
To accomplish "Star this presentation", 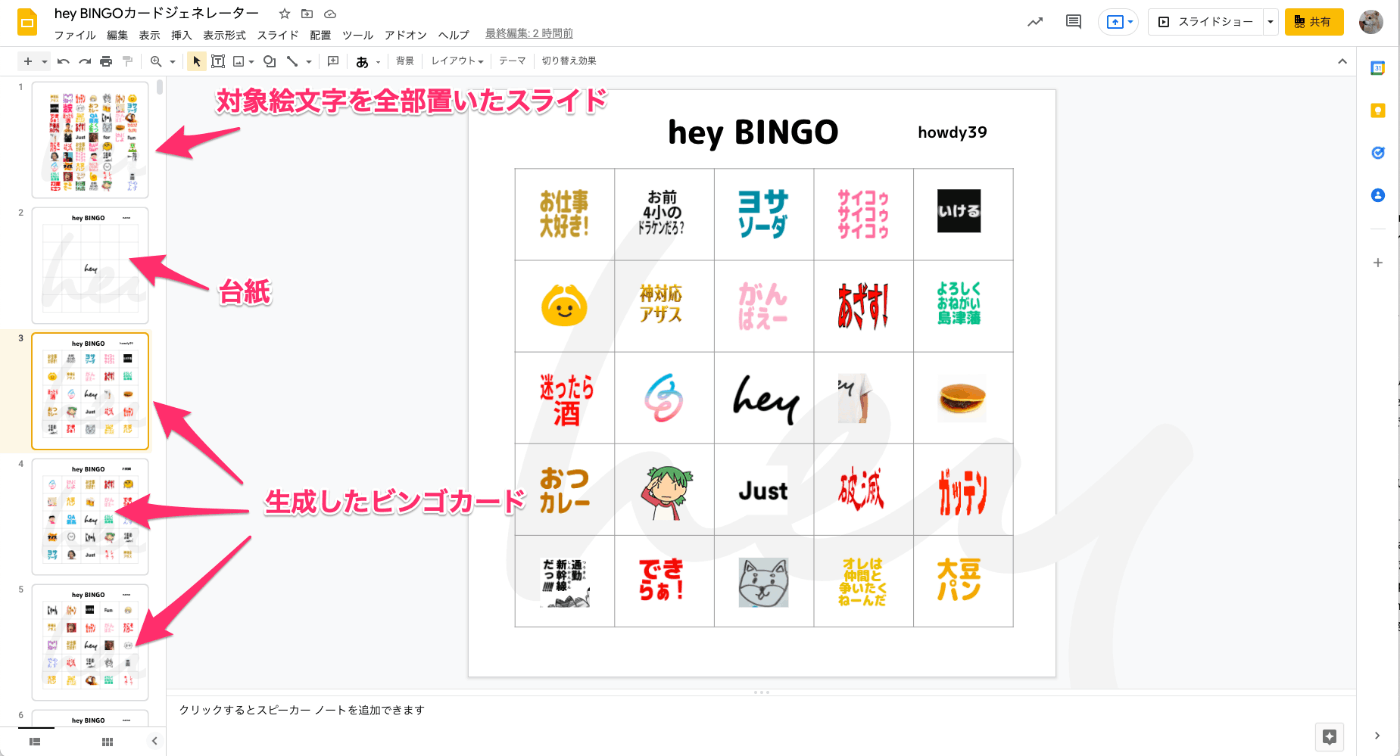I will (x=284, y=13).
